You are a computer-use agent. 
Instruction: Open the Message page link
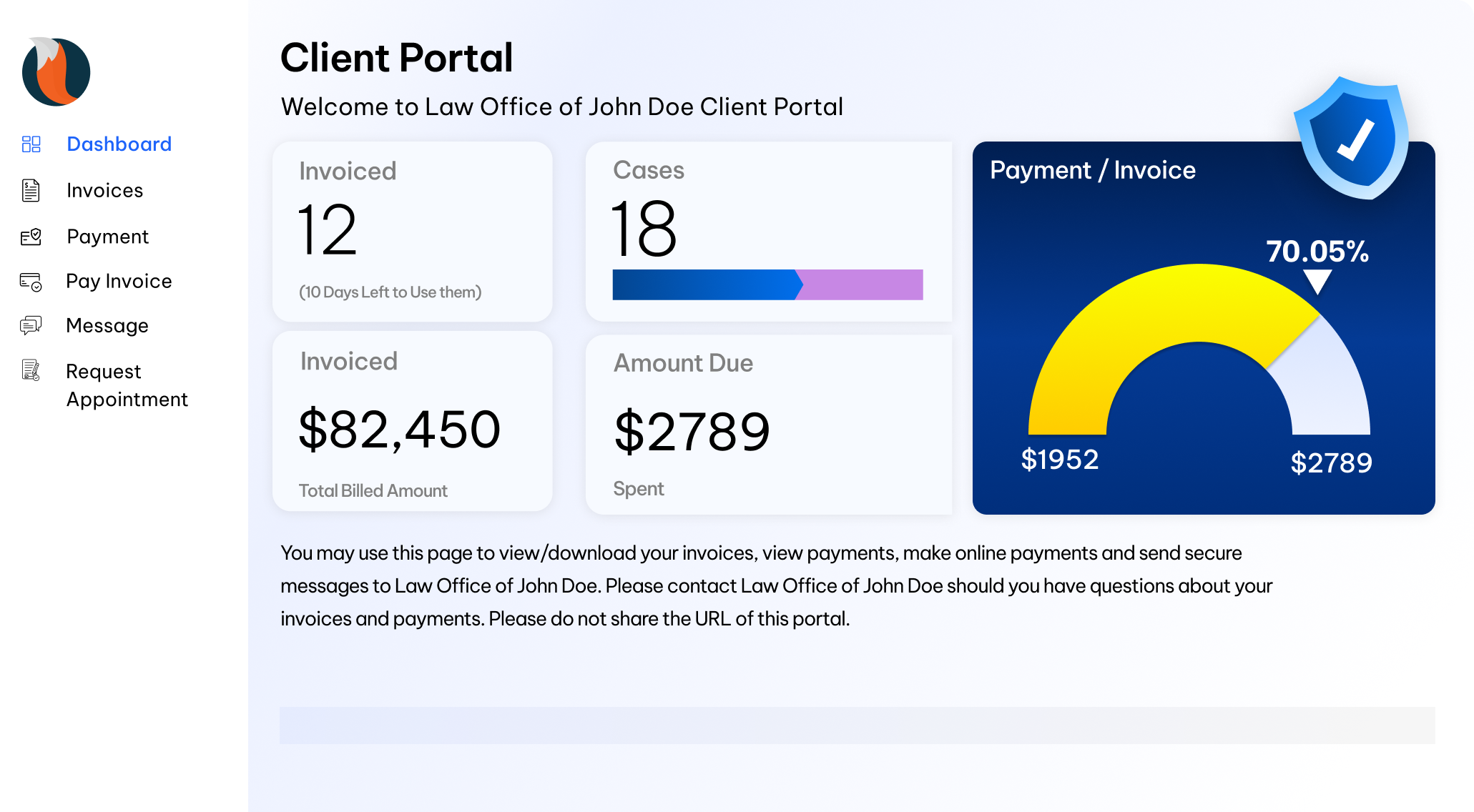107,326
